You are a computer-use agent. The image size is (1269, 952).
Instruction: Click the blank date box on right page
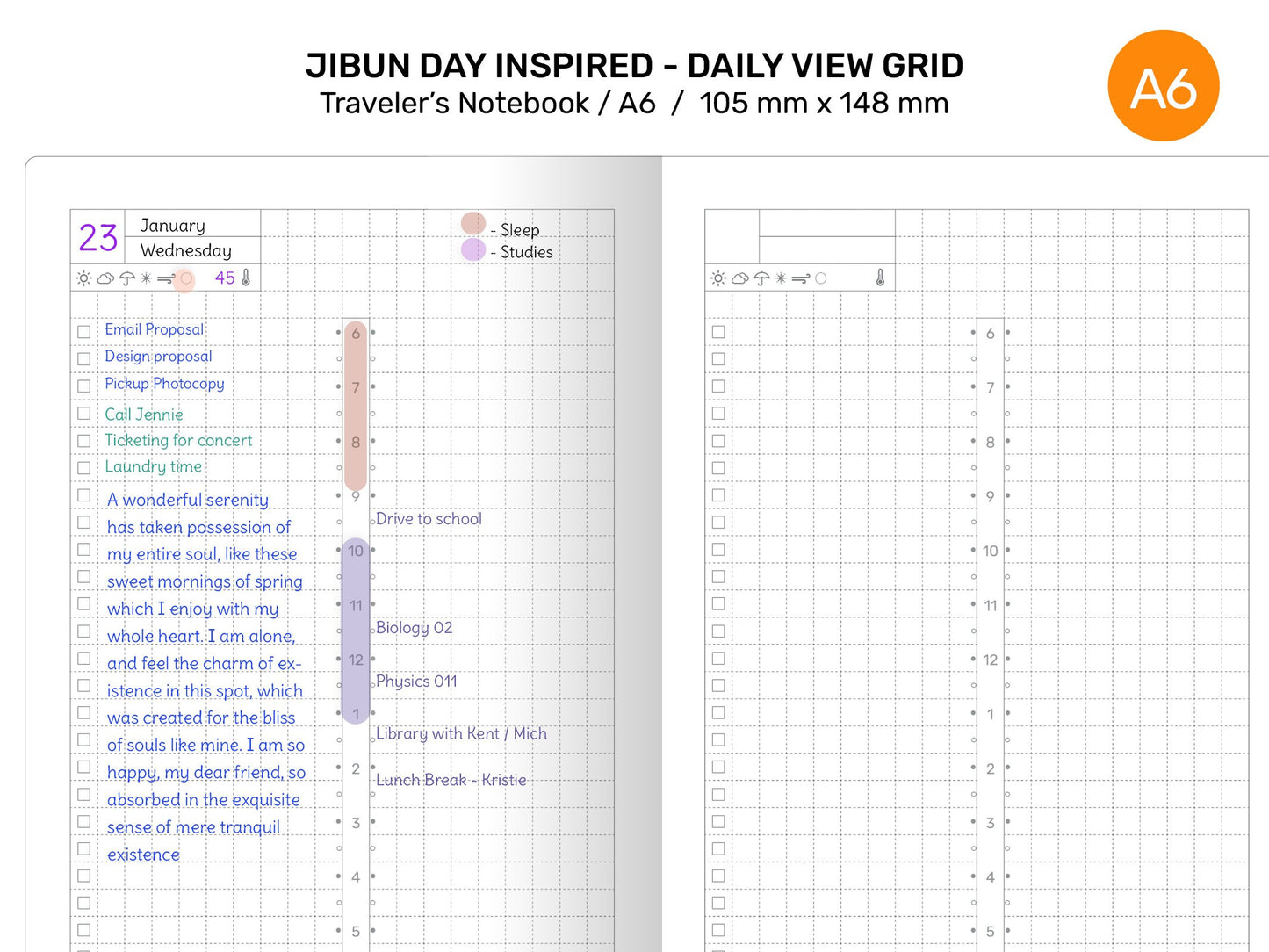coord(732,237)
